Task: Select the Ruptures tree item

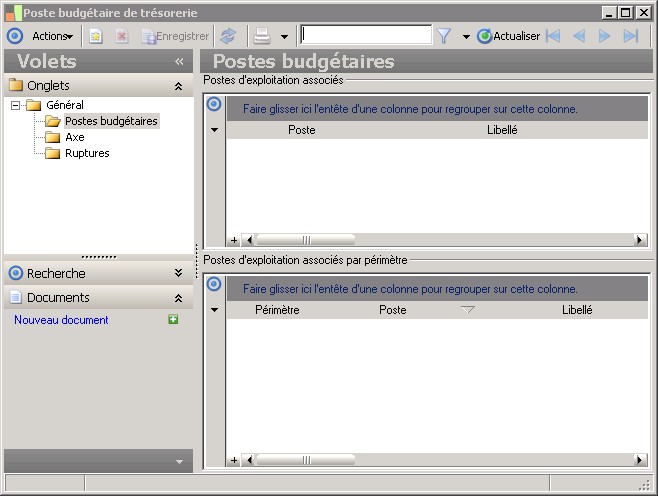Action: (x=87, y=153)
